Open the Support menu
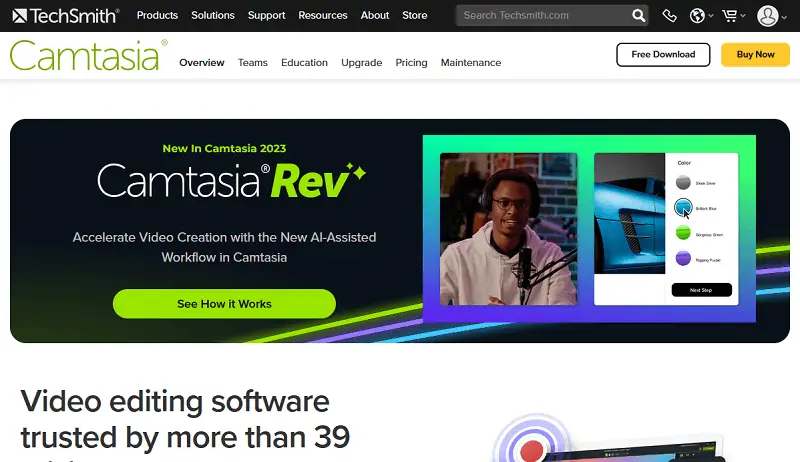800x462 pixels. click(x=266, y=15)
